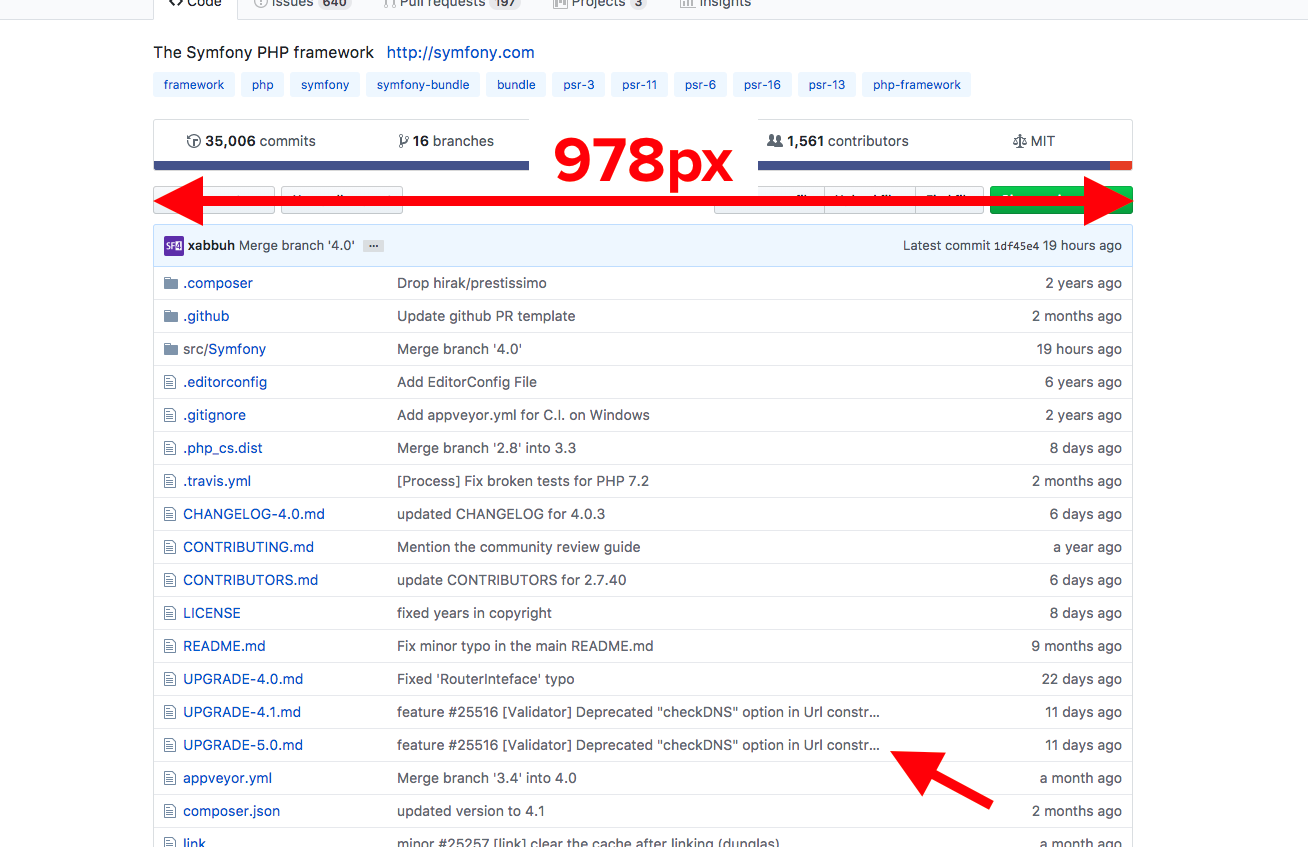Click the .composer folder icon

click(x=171, y=283)
